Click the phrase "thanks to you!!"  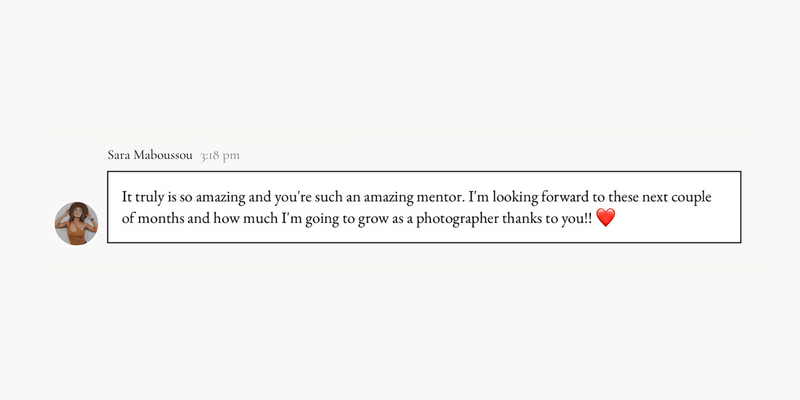(x=547, y=219)
